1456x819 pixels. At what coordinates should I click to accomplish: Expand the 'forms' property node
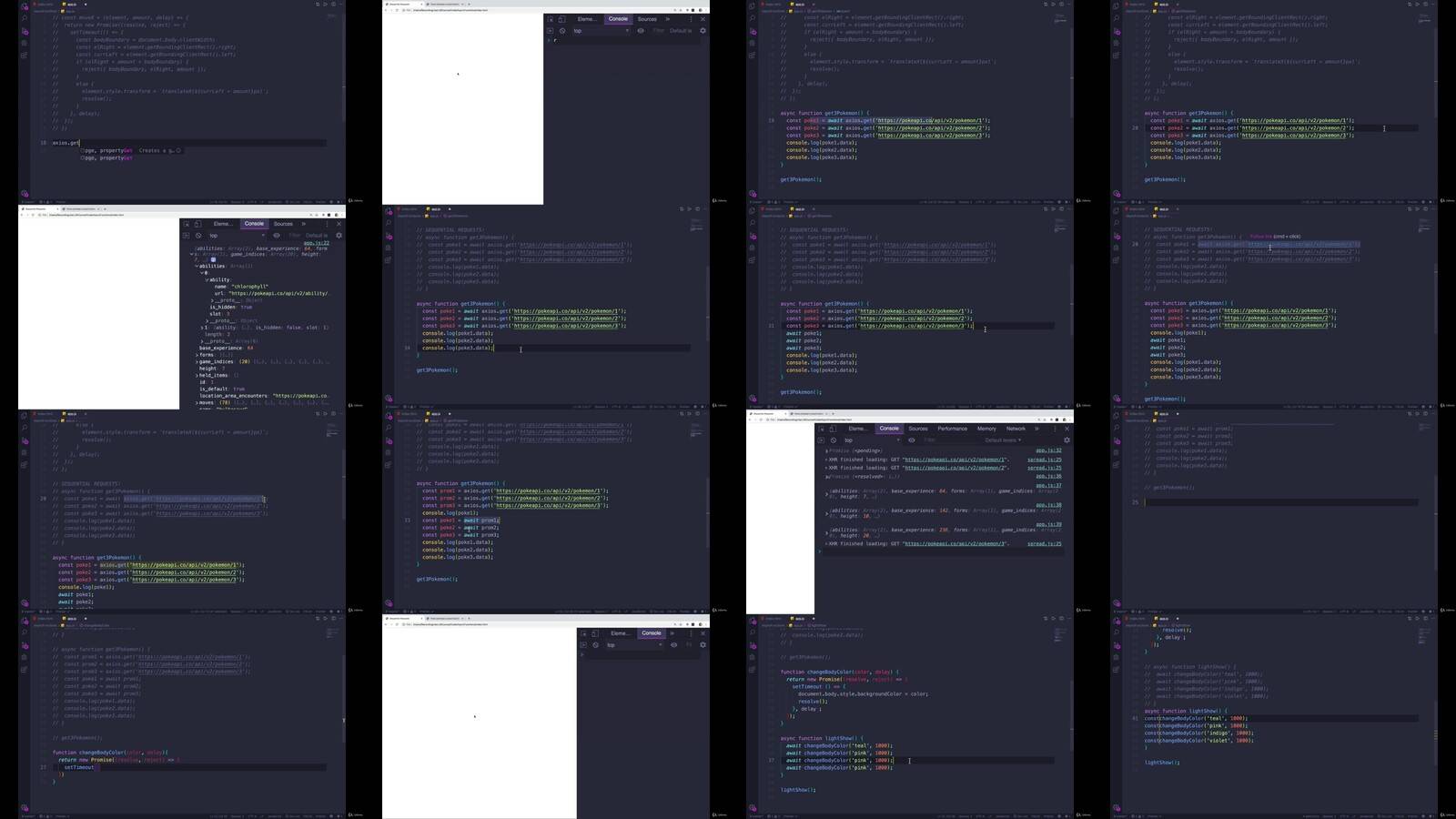(x=197, y=355)
